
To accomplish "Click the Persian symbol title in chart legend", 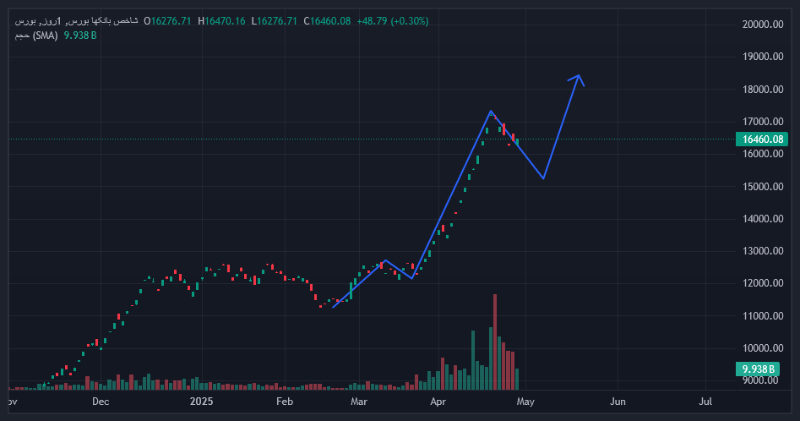I will click(76, 21).
